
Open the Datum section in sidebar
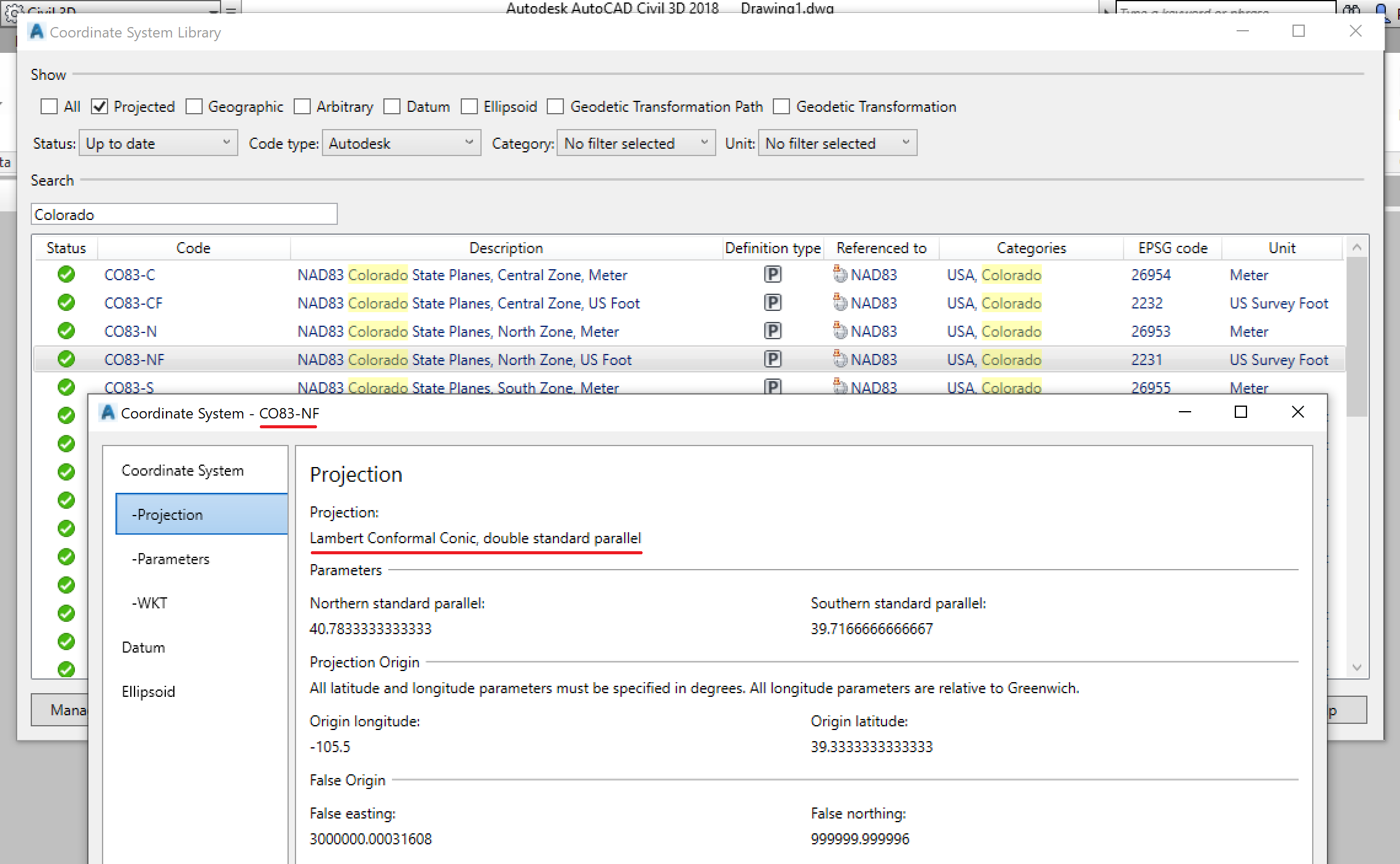143,647
